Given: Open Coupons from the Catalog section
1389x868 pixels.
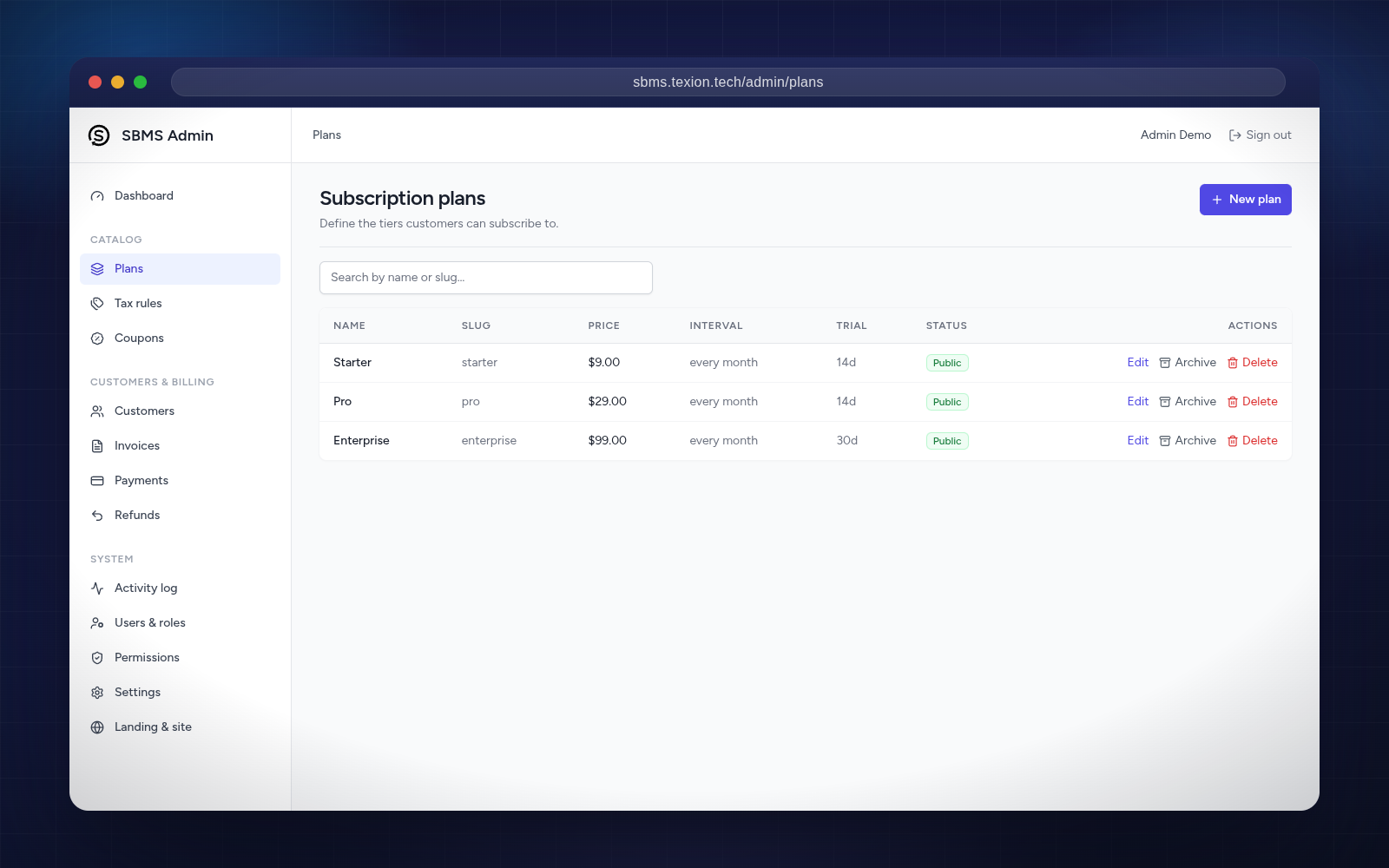Looking at the screenshot, I should 180,339.
